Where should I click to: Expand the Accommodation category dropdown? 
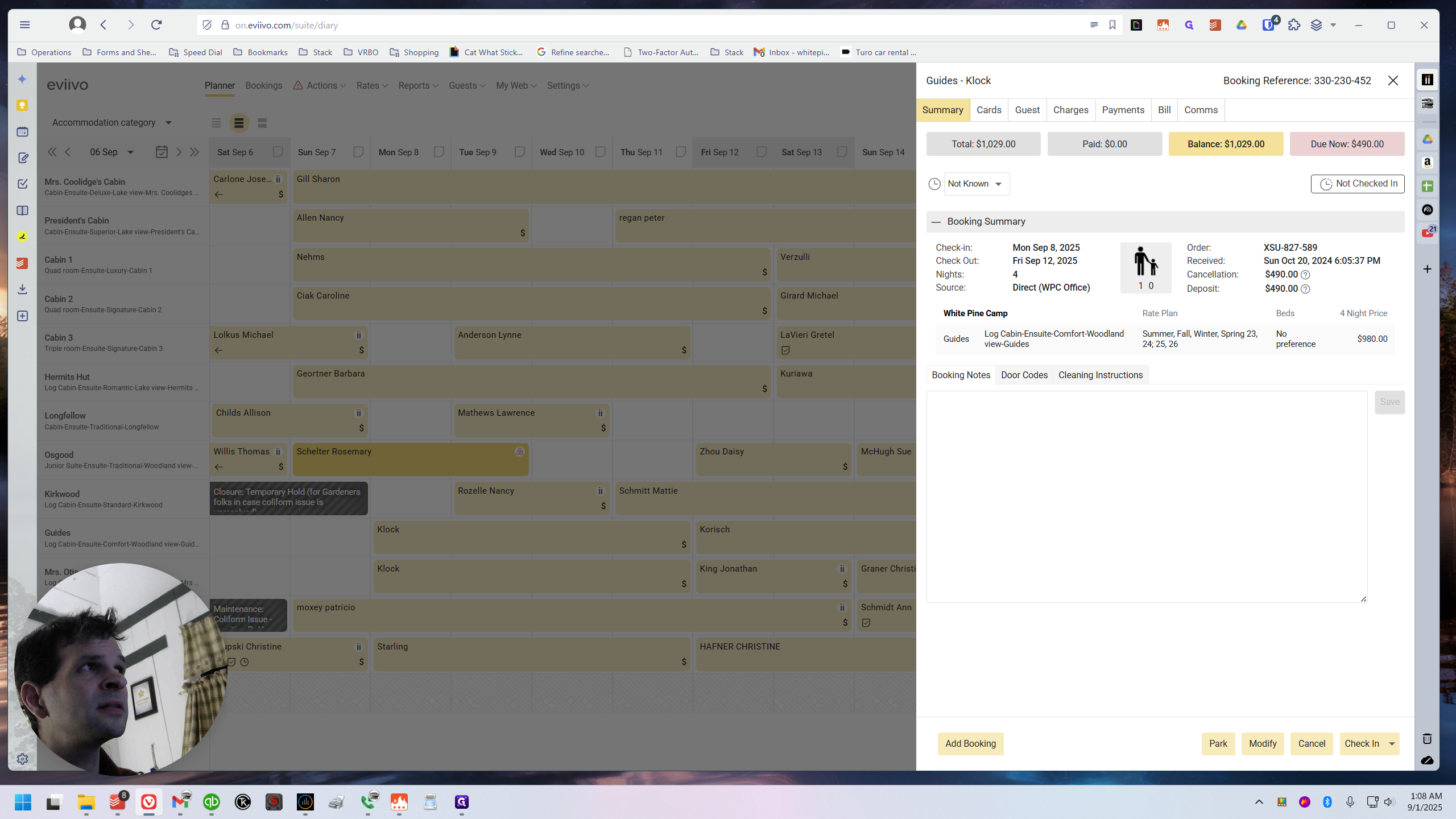(x=112, y=123)
